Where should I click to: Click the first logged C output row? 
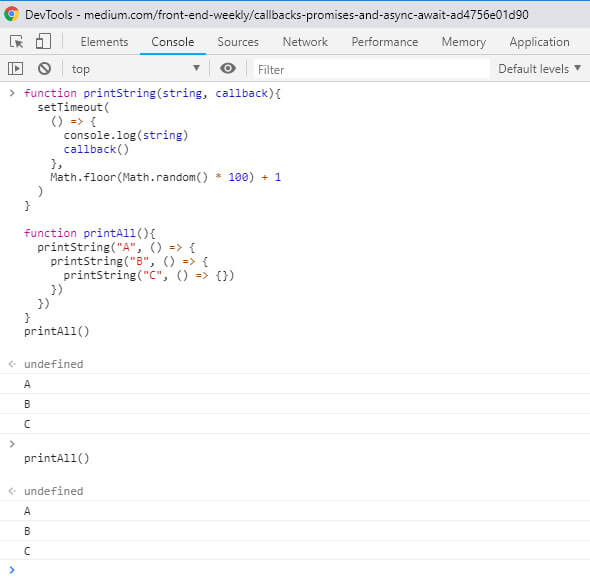(x=295, y=424)
